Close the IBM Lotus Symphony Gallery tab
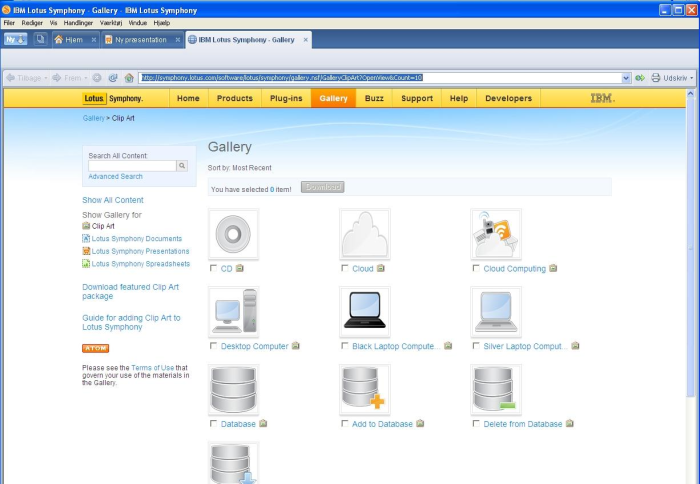This screenshot has height=484, width=700. (305, 40)
